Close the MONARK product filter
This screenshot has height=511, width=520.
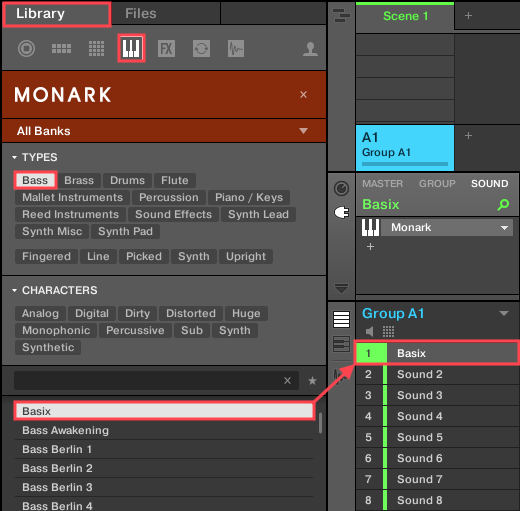tap(303, 95)
